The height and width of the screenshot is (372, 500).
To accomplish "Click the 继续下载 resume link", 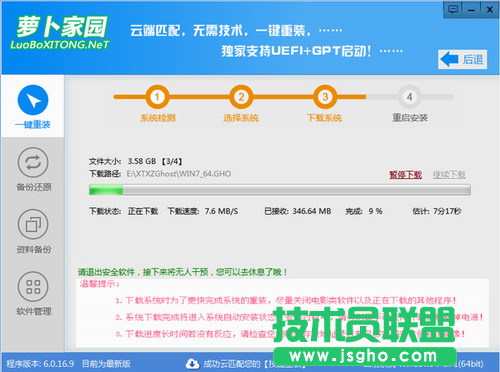I will coord(449,175).
